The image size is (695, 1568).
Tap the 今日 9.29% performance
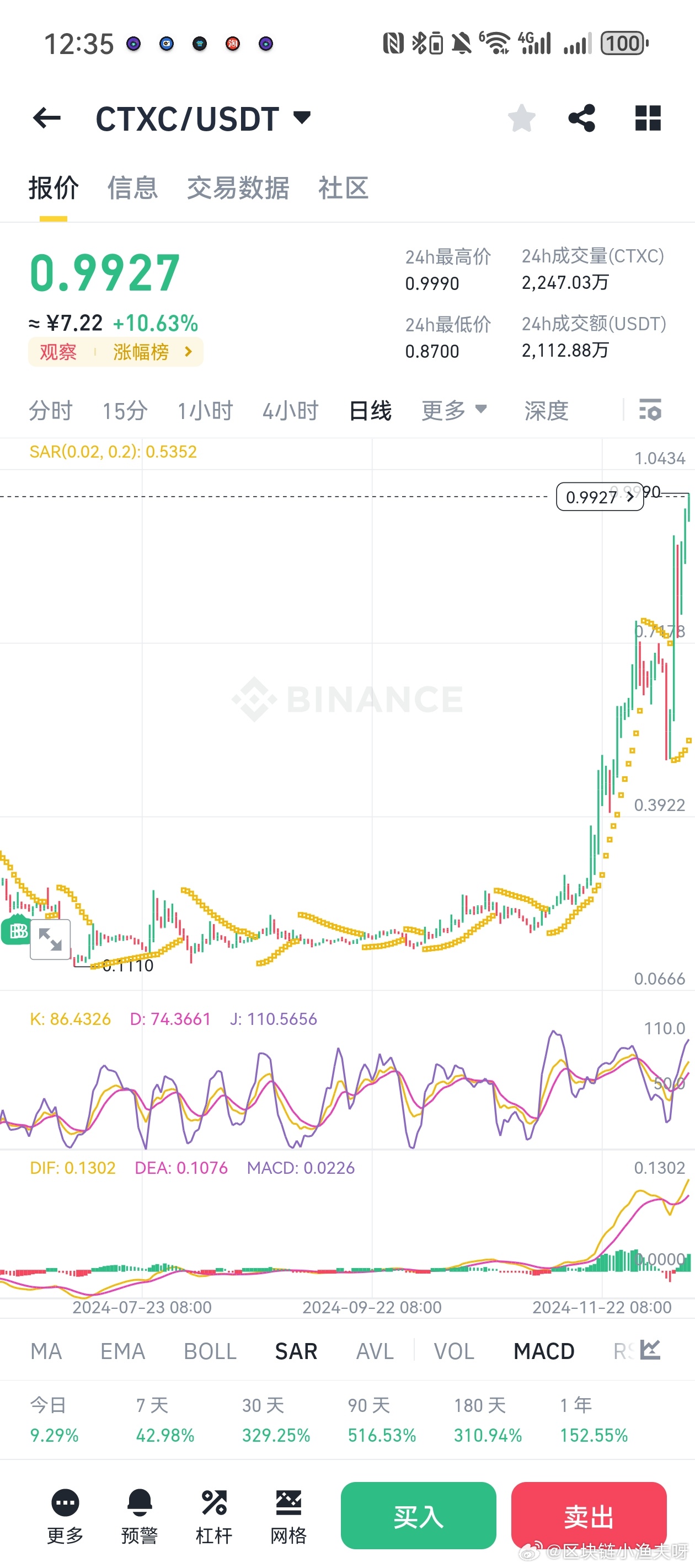point(54,1420)
